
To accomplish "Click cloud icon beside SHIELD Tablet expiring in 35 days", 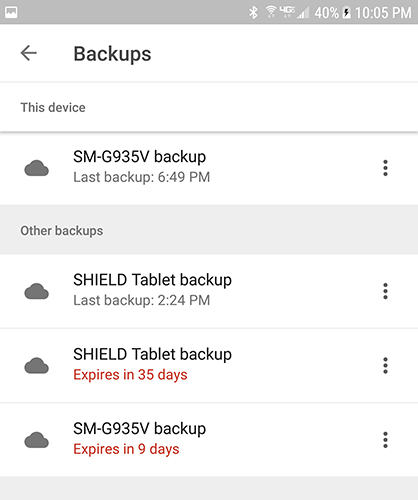I will point(37,365).
